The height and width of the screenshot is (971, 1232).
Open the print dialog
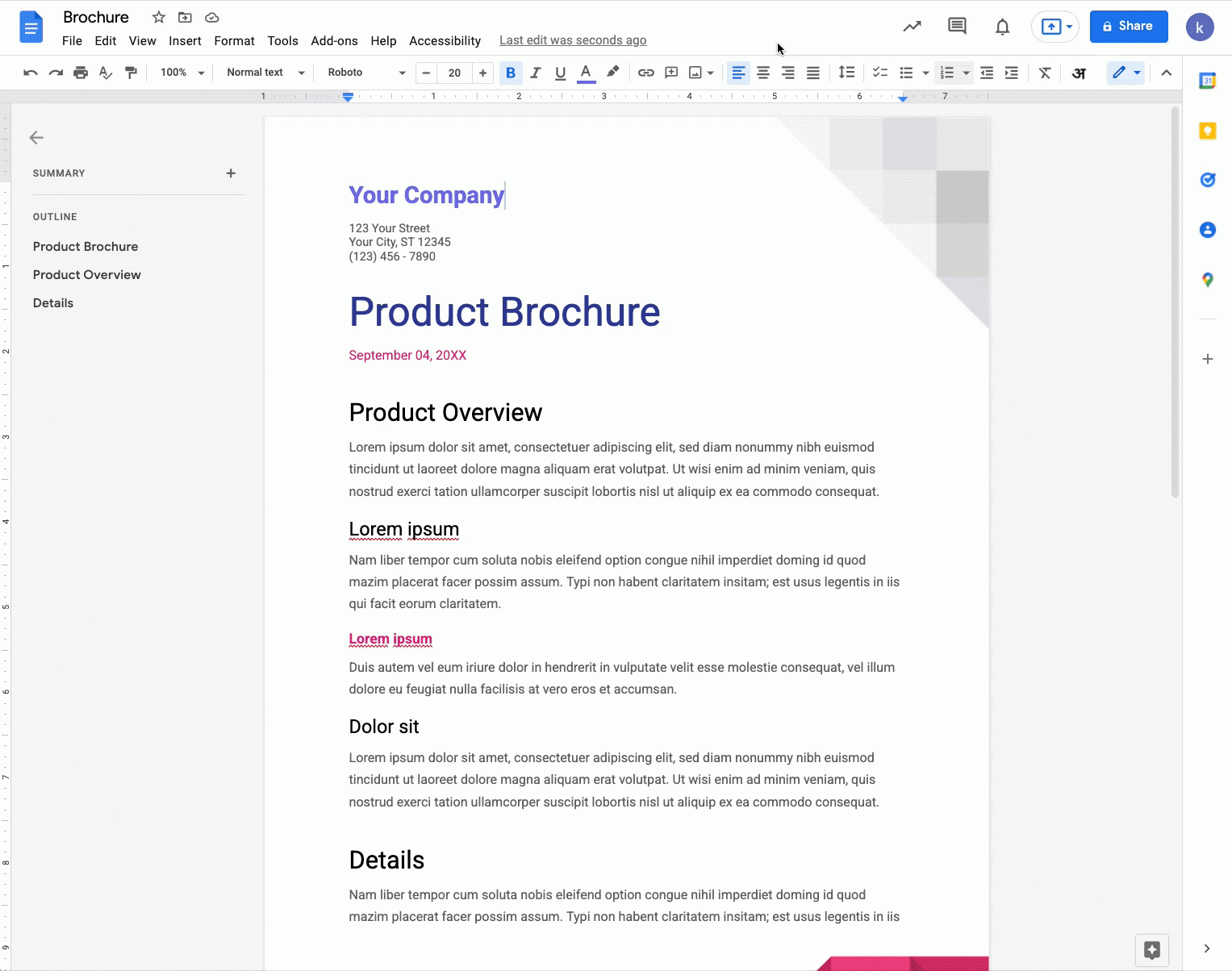(80, 73)
